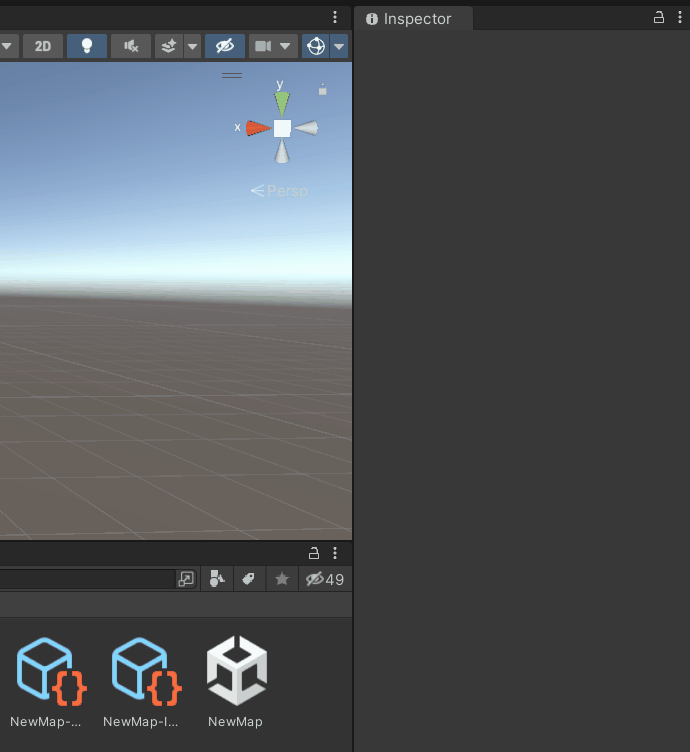The image size is (690, 752).
Task: Open Gizmos dropdown arrow
Action: [339, 46]
